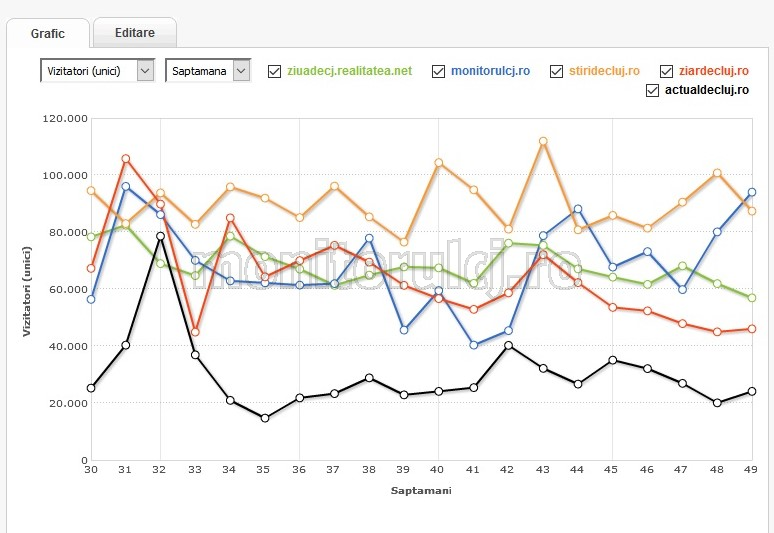
Task: Click week 36 x-axis label
Action: tap(299, 470)
